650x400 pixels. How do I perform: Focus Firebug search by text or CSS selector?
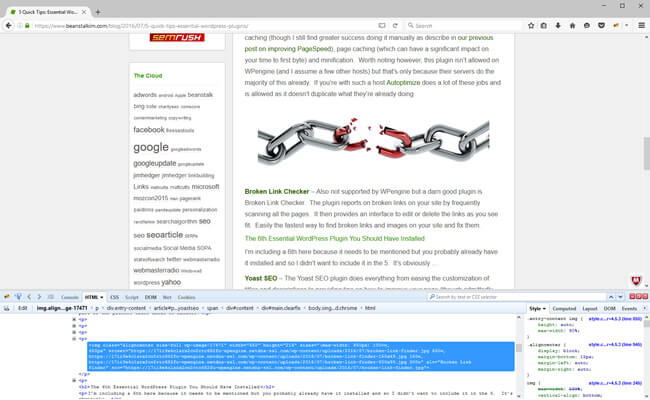pos(517,297)
